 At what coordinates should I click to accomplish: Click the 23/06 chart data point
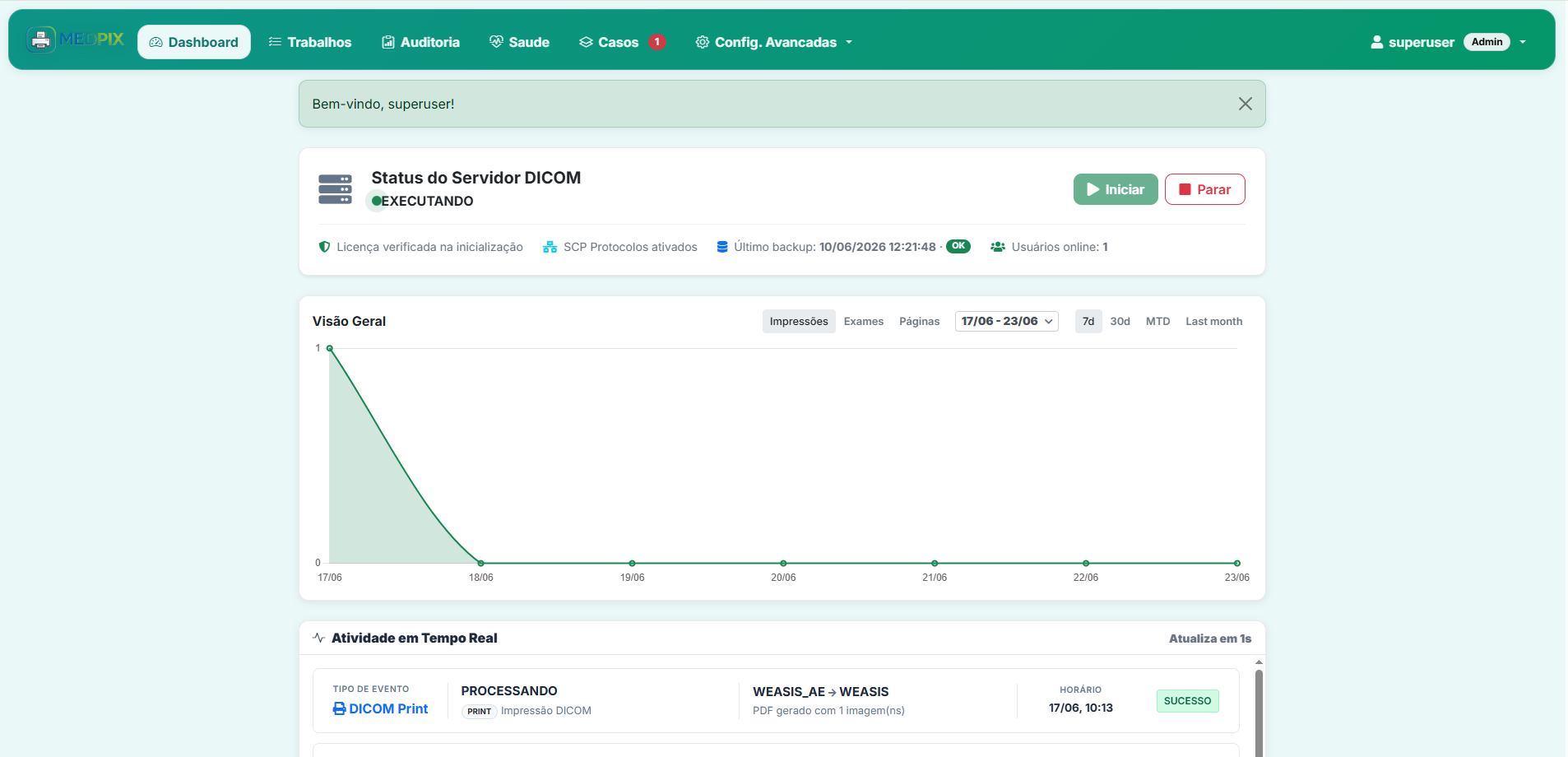1236,564
